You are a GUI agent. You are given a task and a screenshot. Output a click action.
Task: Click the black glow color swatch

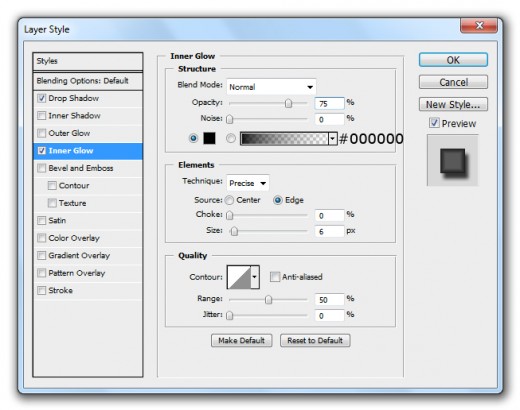pos(209,138)
